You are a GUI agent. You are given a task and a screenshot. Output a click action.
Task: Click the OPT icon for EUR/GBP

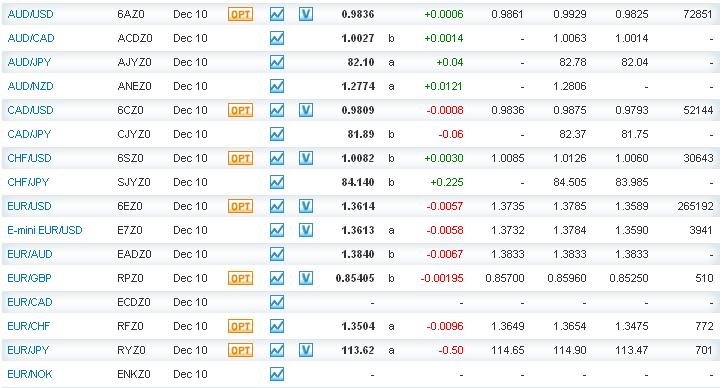pos(240,278)
